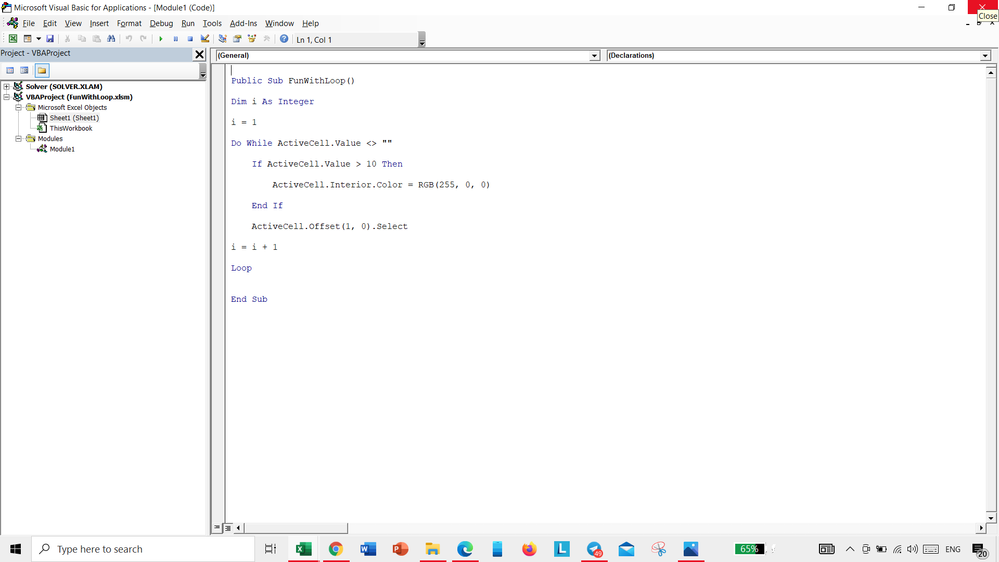Open the Help menu
The height and width of the screenshot is (562, 999).
click(x=310, y=23)
